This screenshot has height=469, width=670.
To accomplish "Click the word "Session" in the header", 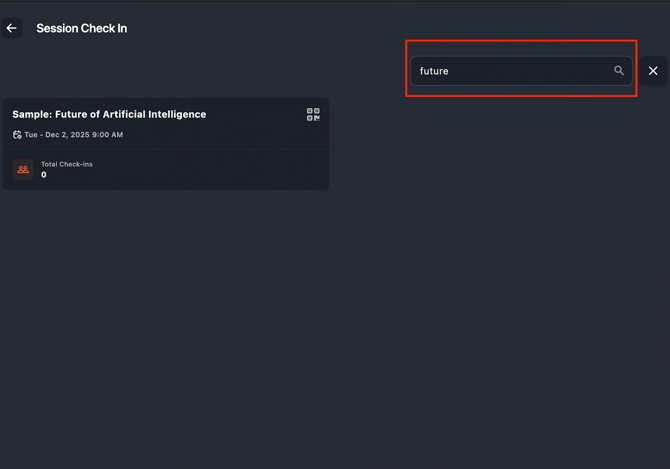I will (56, 28).
